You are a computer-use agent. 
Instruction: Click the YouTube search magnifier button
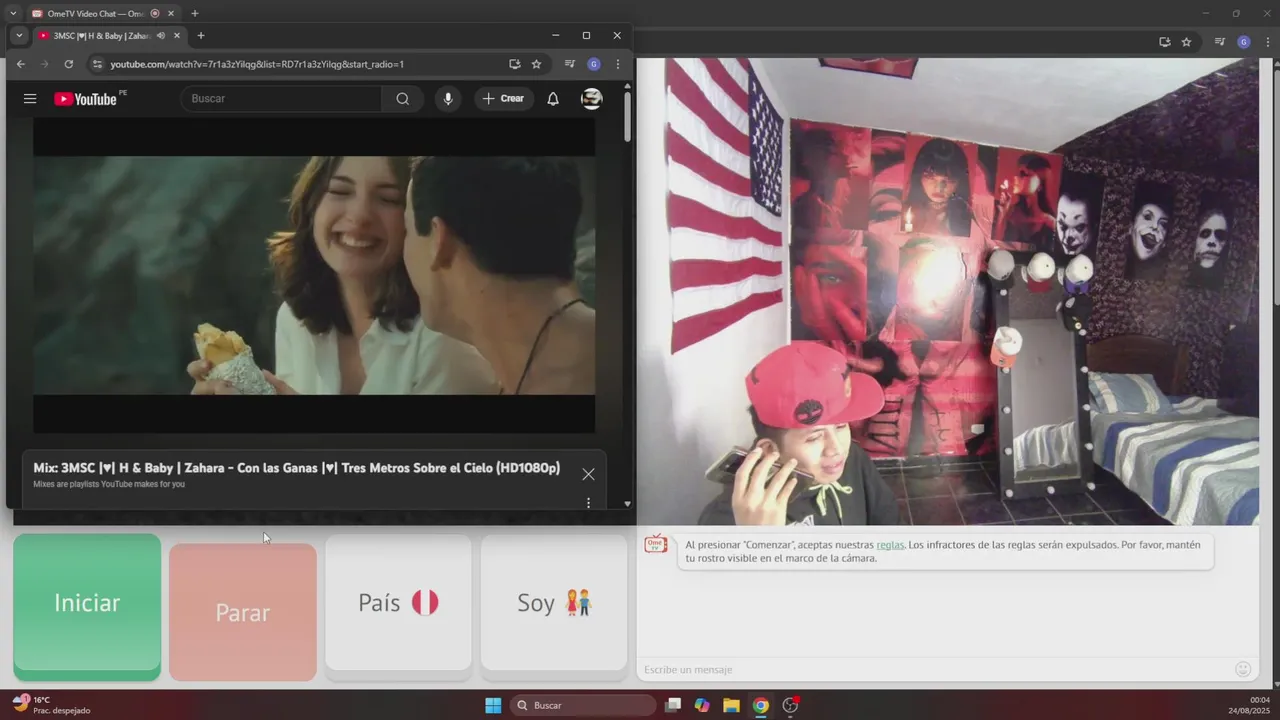(x=402, y=99)
